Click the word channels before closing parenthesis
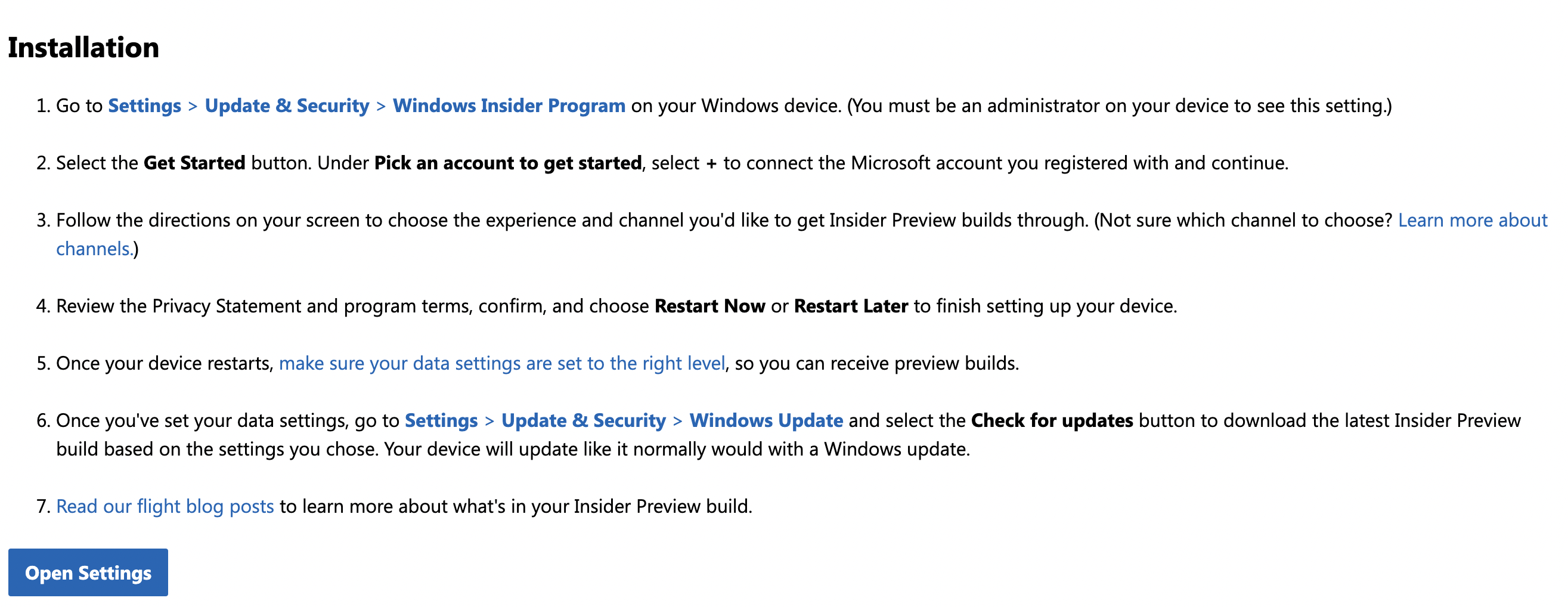The image size is (1568, 607). point(94,249)
